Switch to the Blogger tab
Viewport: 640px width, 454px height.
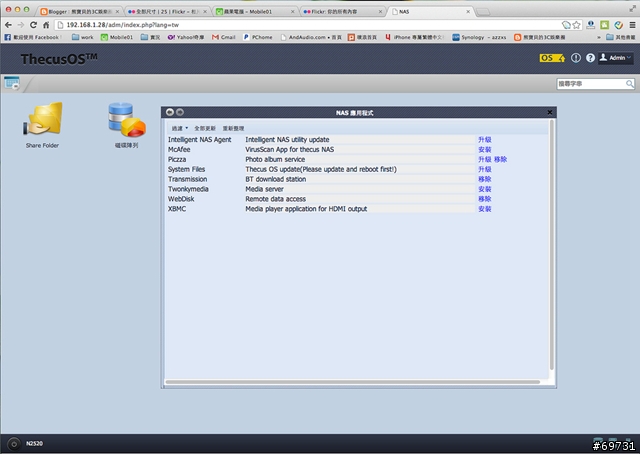(80, 11)
